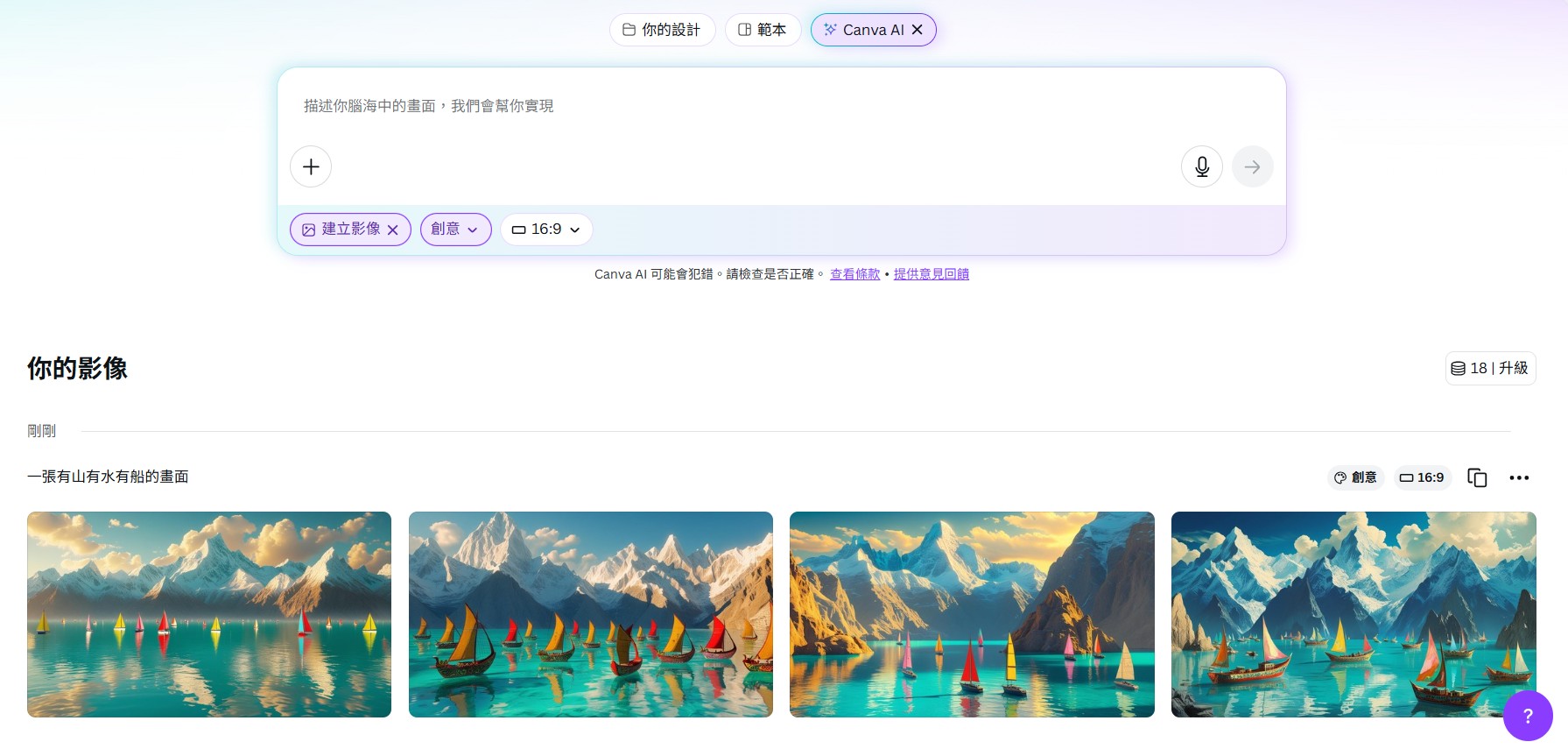Click the prompt description text field
This screenshot has width=1568, height=749.
point(781,106)
